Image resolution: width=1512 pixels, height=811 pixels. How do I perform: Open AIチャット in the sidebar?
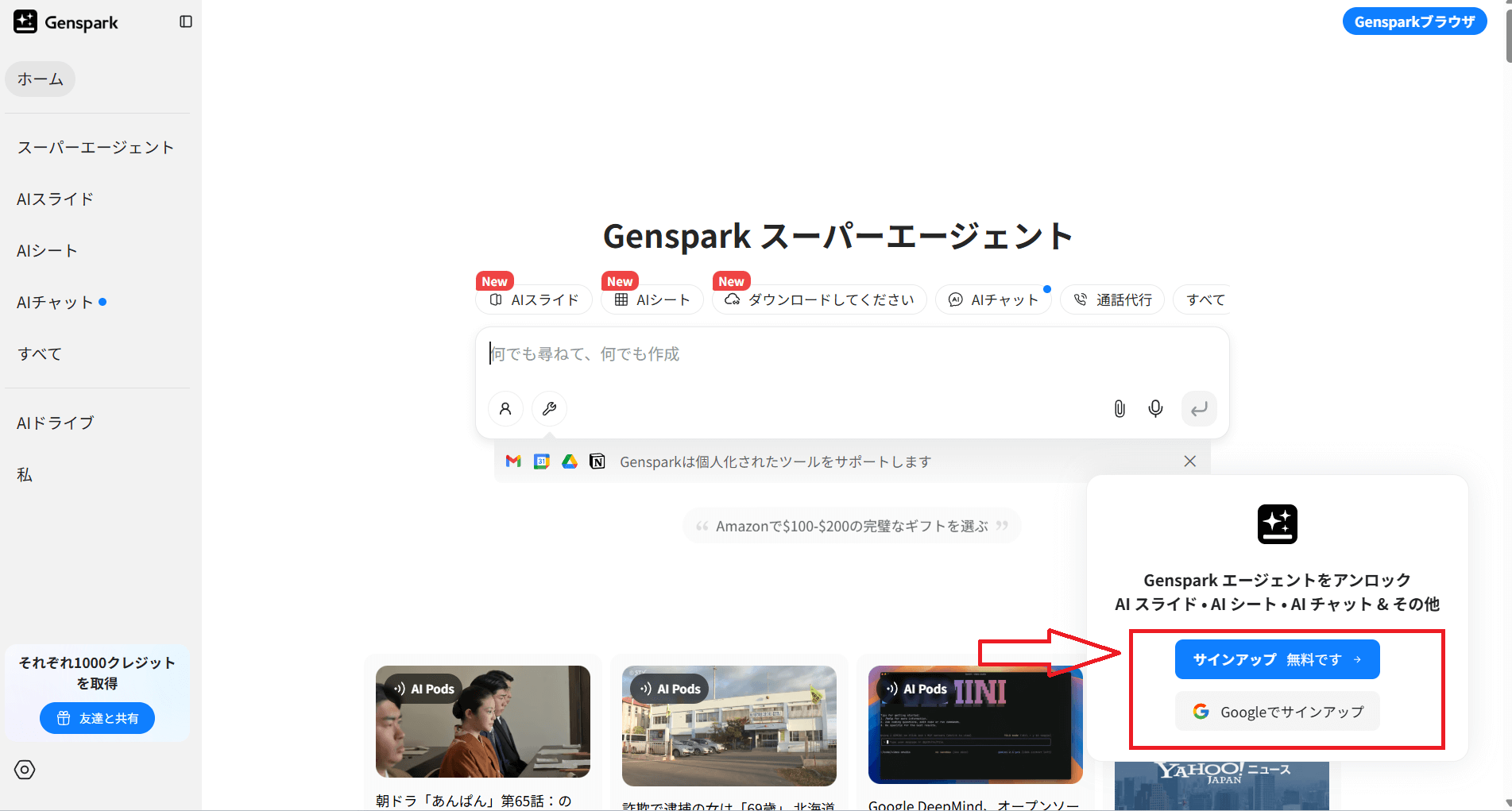pos(56,303)
